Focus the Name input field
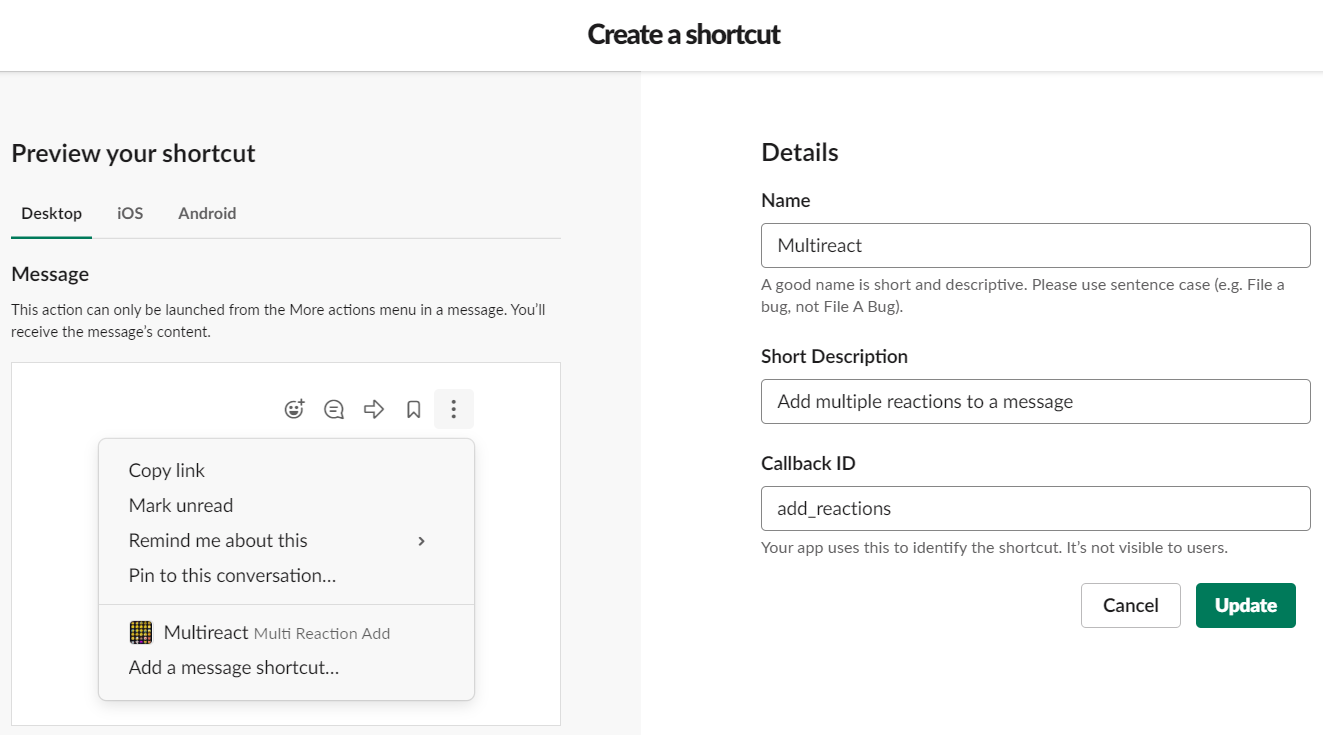1323x735 pixels. 1036,245
